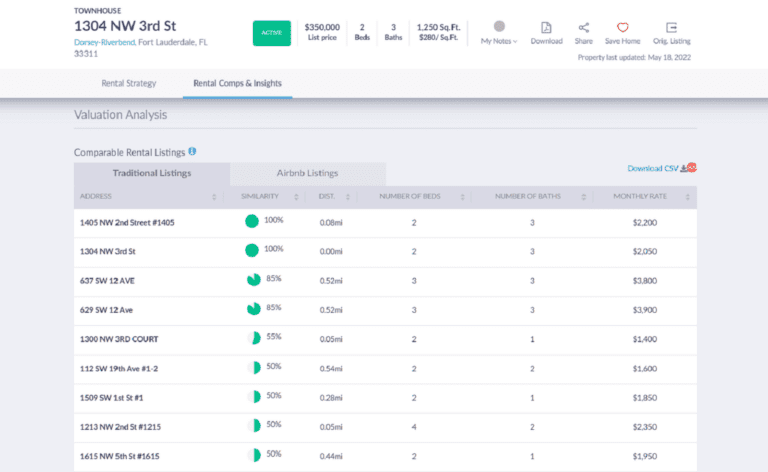This screenshot has width=768, height=472.
Task: Click similarity pie icon for 637 SW 12 AVE
Action: [252, 280]
